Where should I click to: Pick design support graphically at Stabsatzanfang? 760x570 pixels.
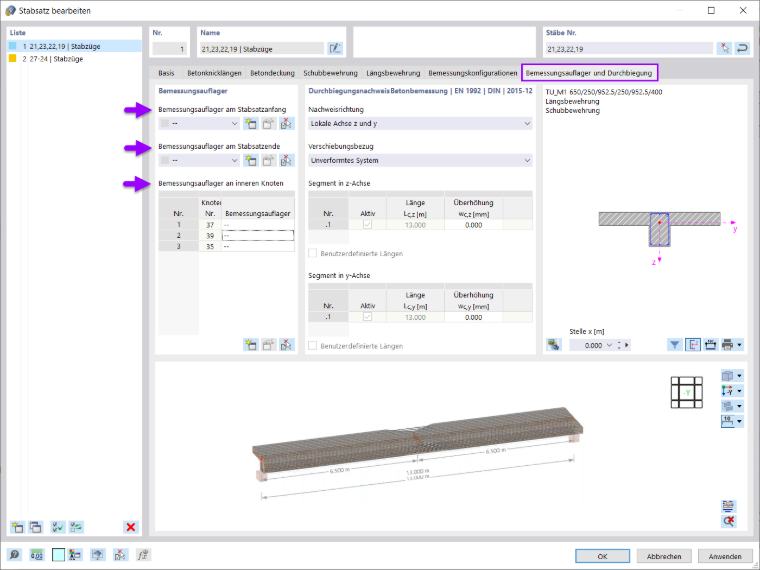[x=286, y=124]
